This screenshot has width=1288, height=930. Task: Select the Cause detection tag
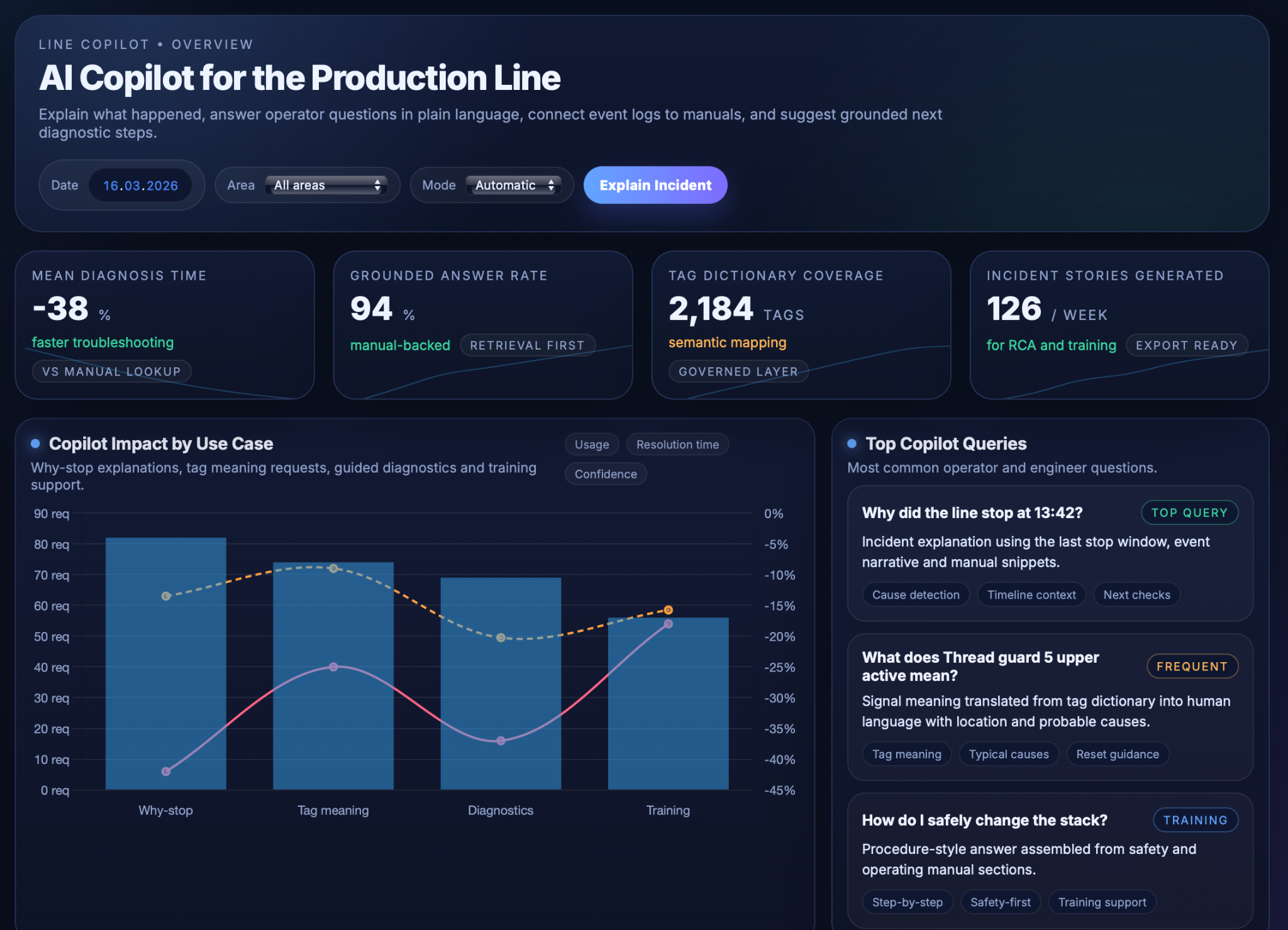[x=915, y=595]
